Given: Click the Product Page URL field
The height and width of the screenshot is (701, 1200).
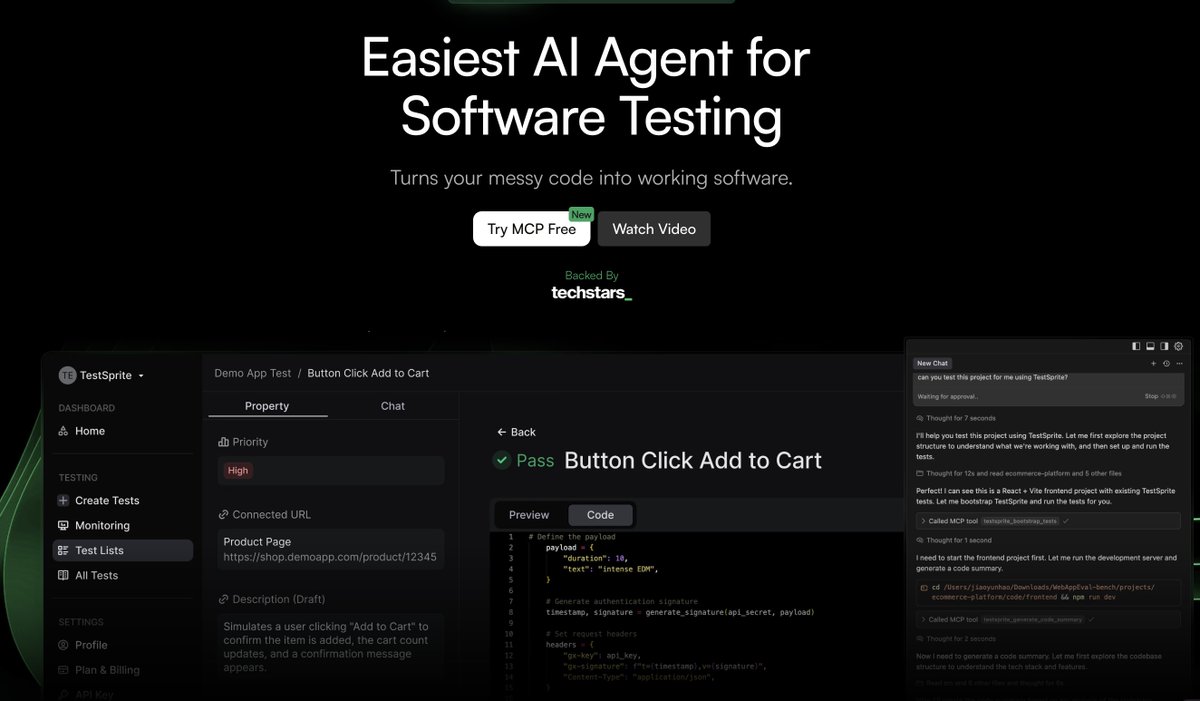Looking at the screenshot, I should point(331,549).
